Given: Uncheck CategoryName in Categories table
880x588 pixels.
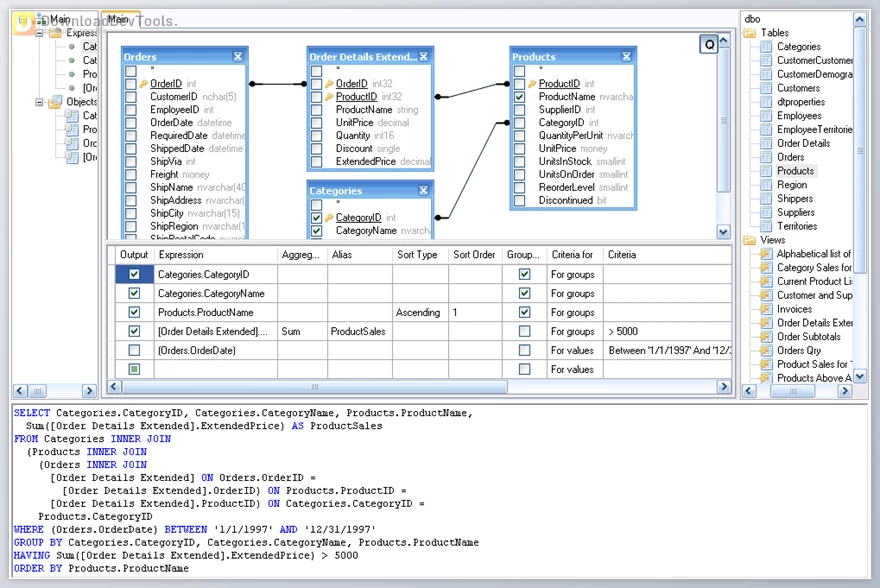Looking at the screenshot, I should click(317, 231).
